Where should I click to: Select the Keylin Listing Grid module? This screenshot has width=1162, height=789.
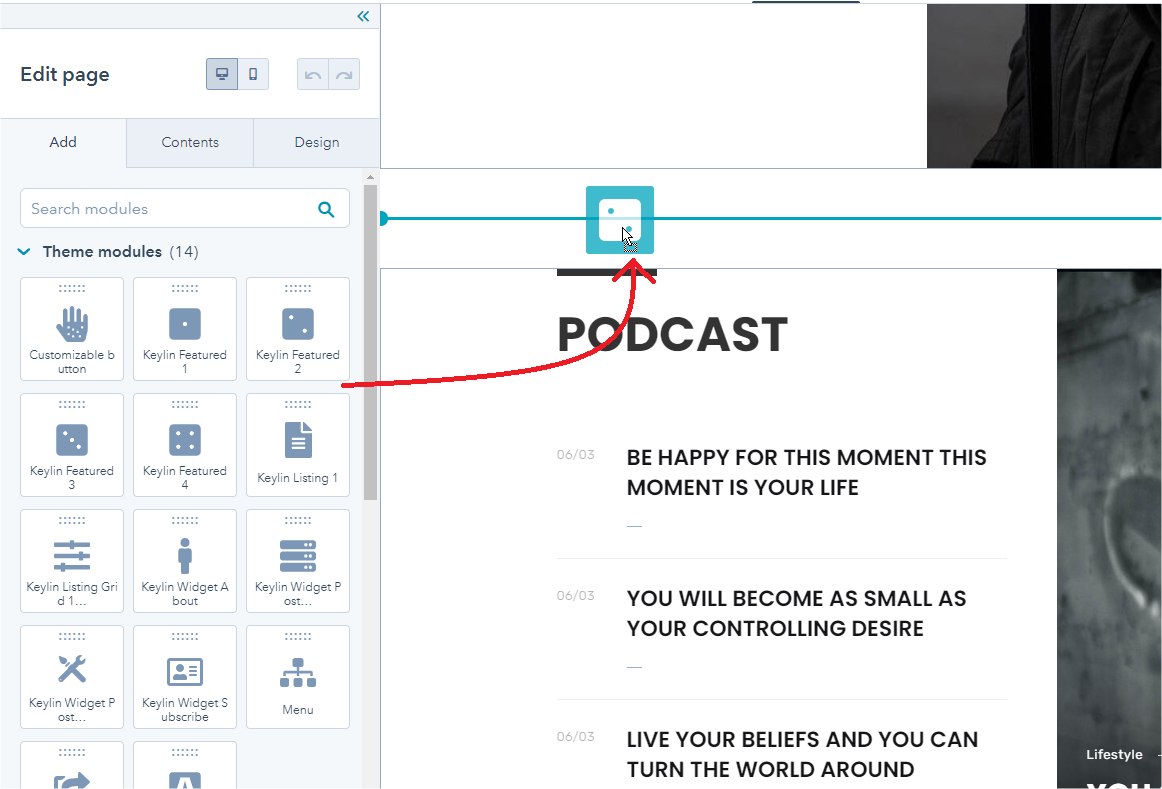tap(72, 561)
